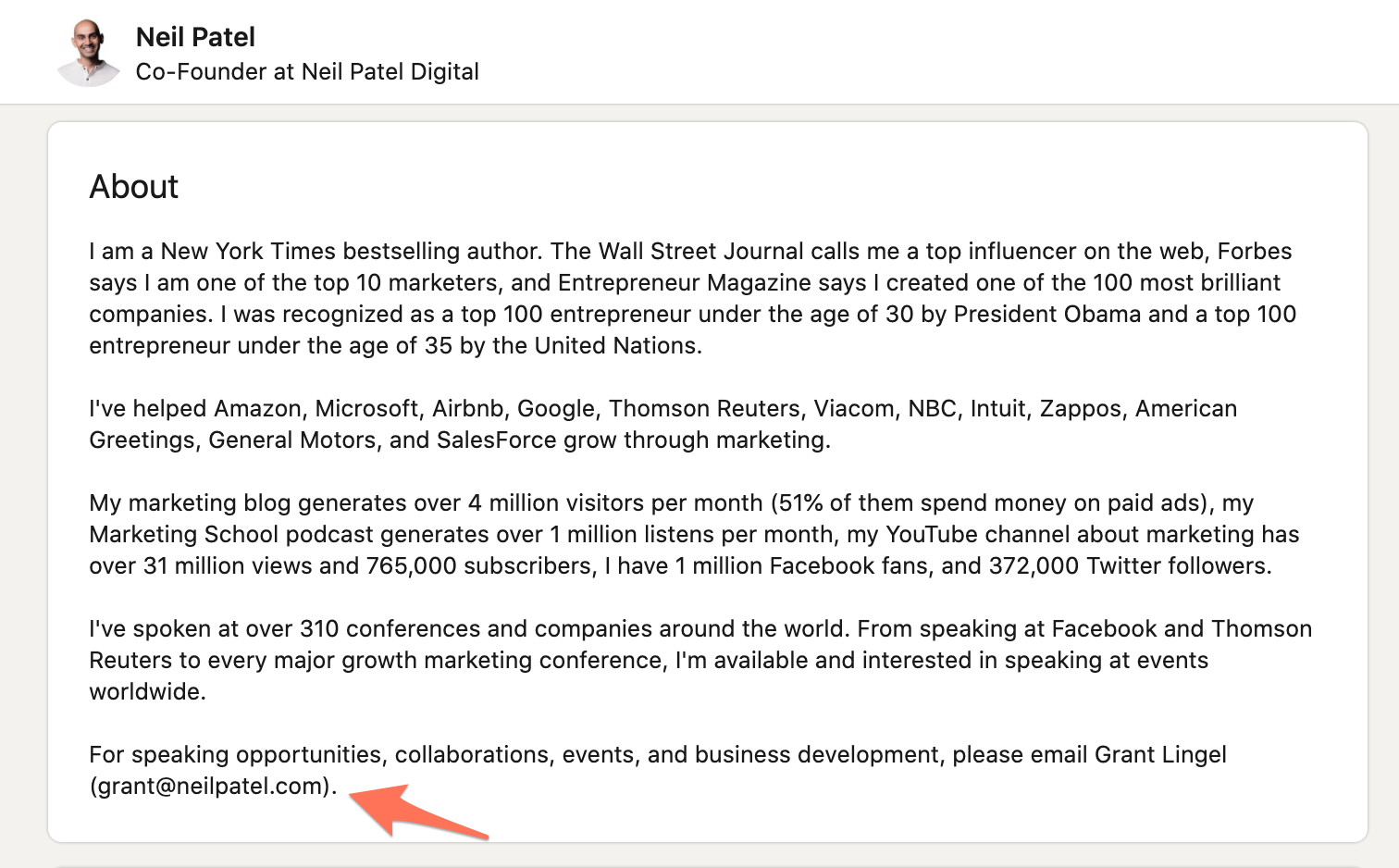Image resolution: width=1399 pixels, height=868 pixels.
Task: Click the 'New York Times bestselling author' sentence
Action: tap(316, 251)
